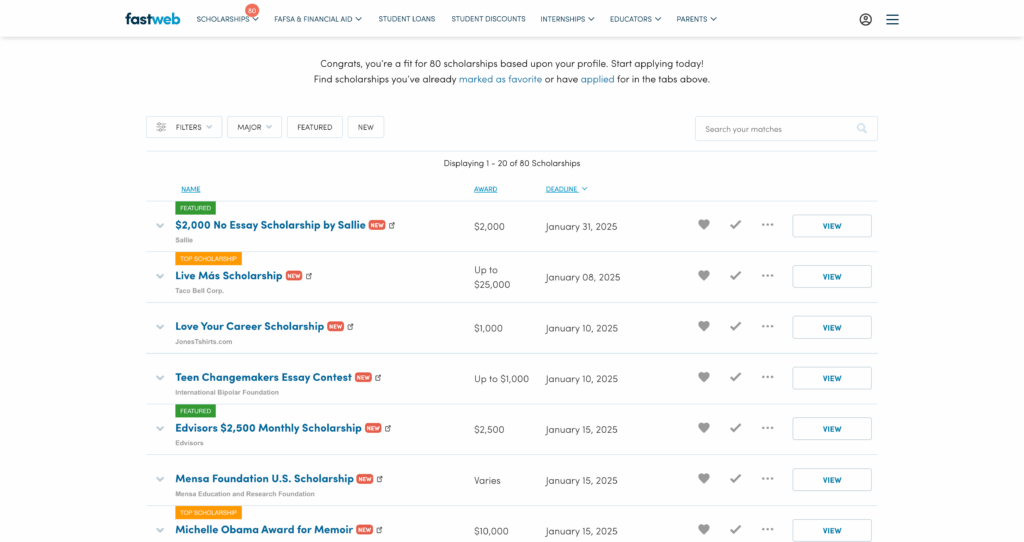The height and width of the screenshot is (542, 1024).
Task: Click external link icon next to Love Your Career Scholarship
Action: (x=351, y=327)
